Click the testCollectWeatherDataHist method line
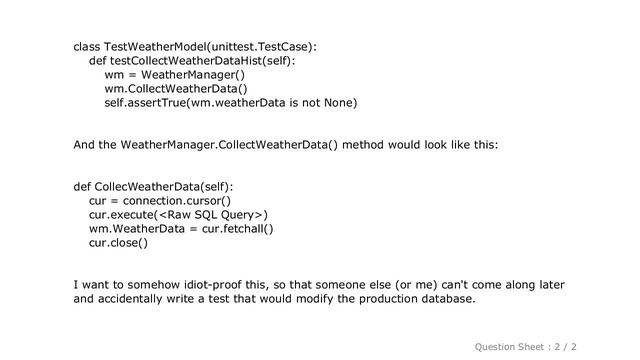 pos(192,61)
